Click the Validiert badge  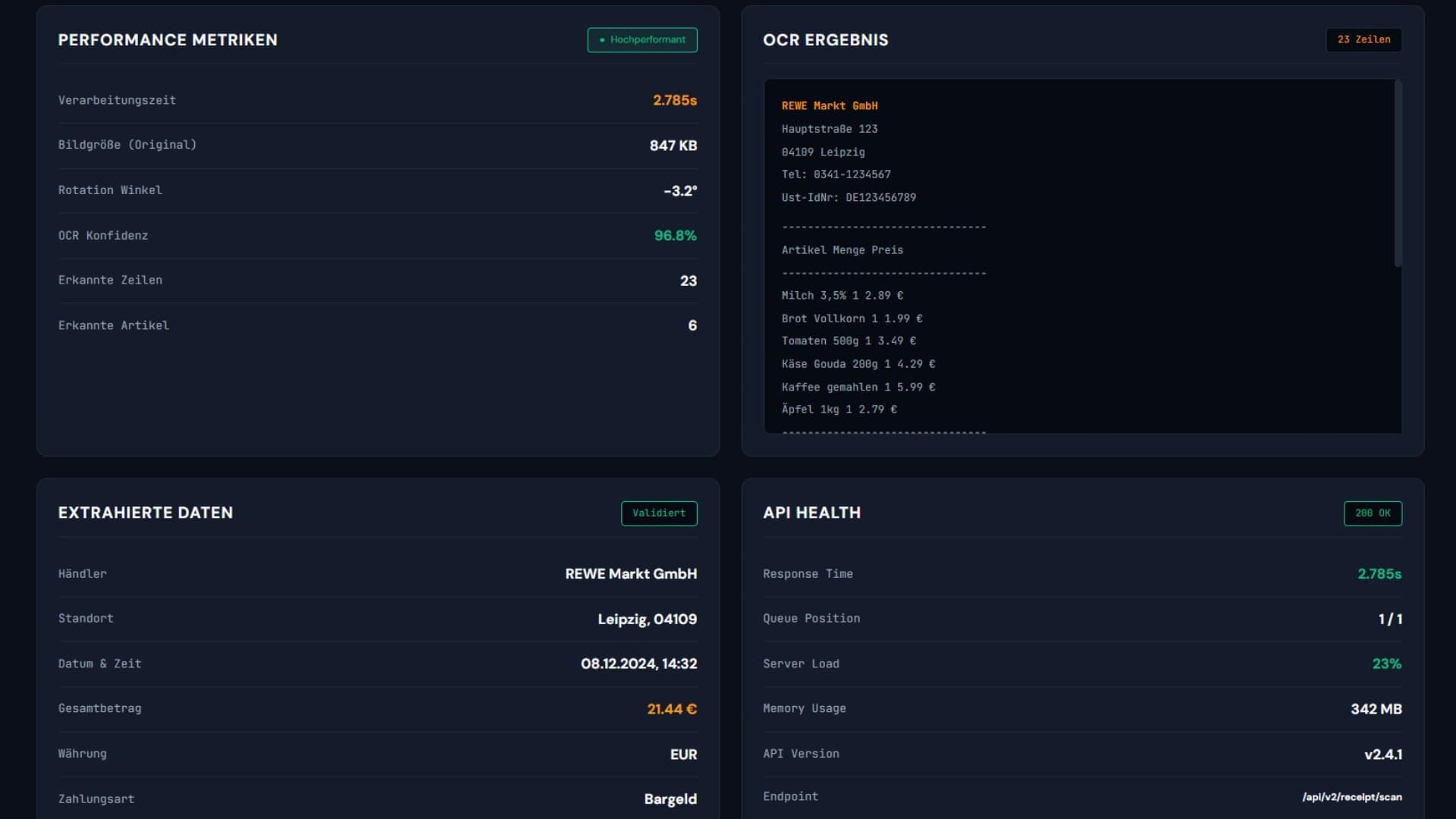coord(659,513)
